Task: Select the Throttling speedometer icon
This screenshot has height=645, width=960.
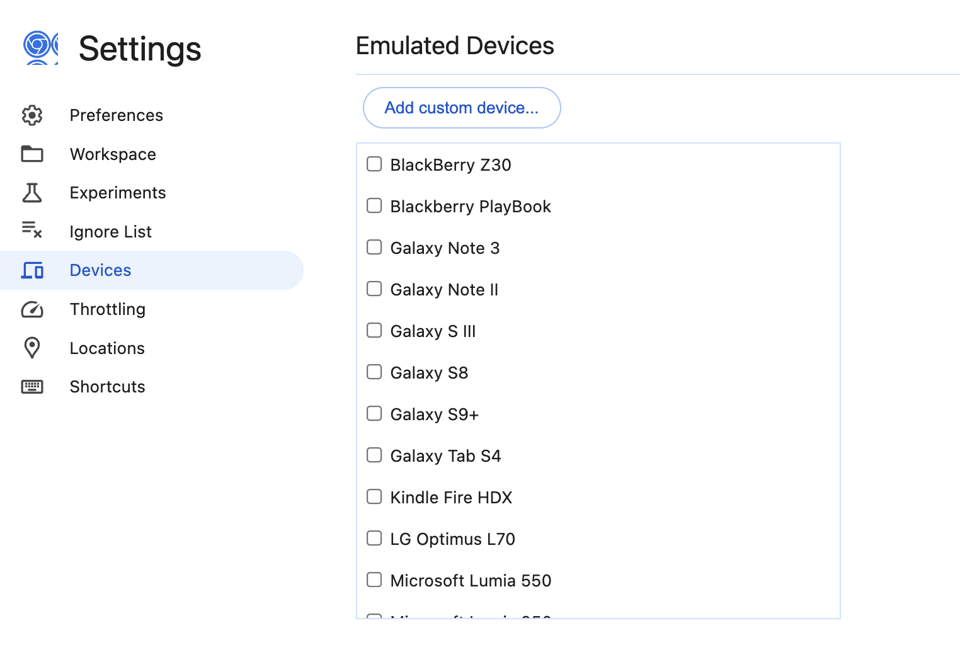Action: click(32, 309)
